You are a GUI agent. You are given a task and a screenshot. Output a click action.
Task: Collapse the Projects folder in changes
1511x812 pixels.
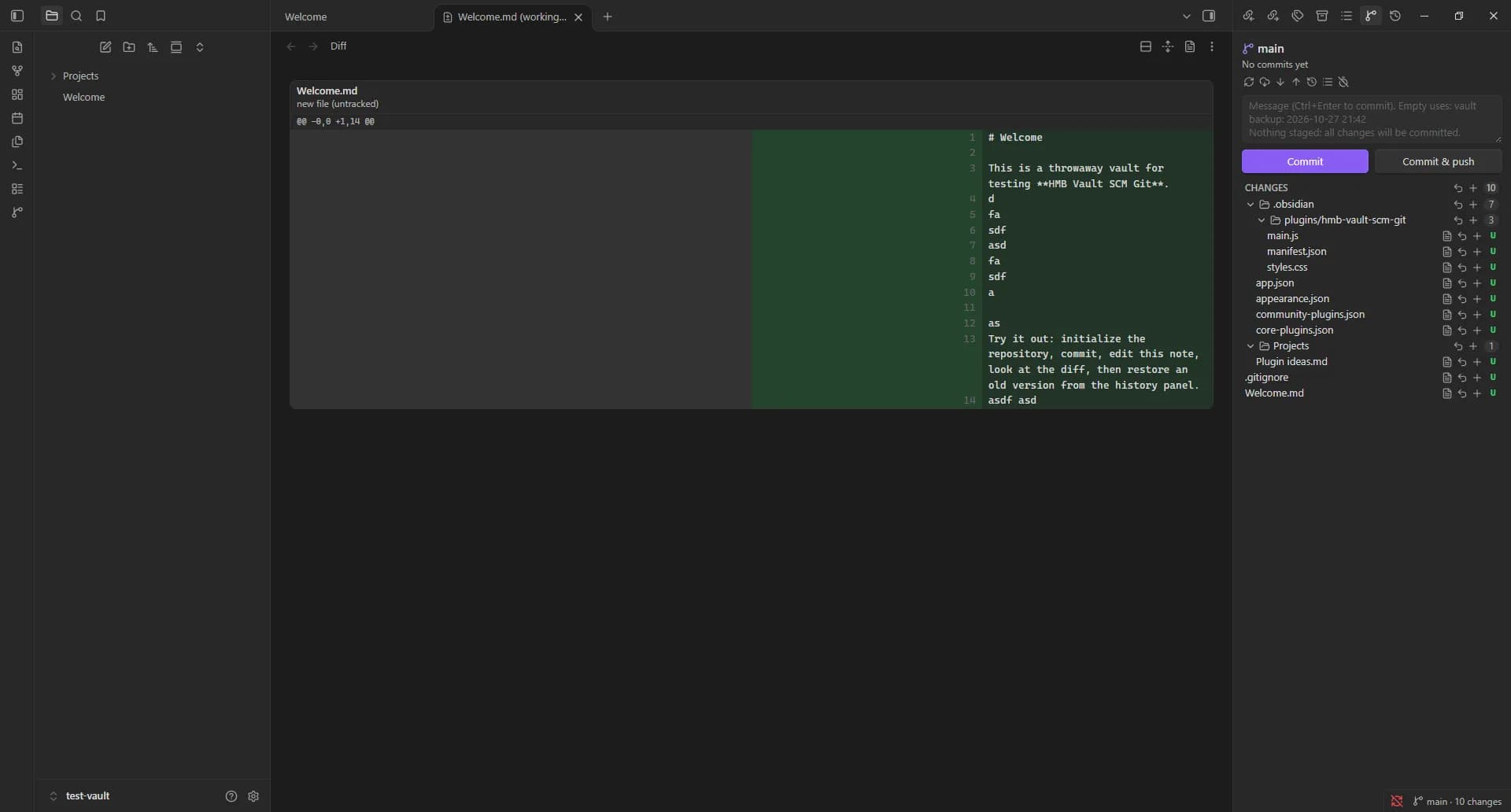point(1251,346)
